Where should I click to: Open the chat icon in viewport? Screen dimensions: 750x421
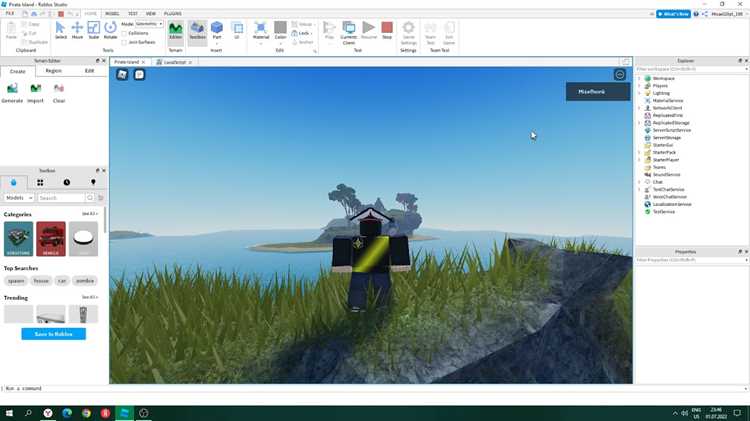(x=139, y=74)
